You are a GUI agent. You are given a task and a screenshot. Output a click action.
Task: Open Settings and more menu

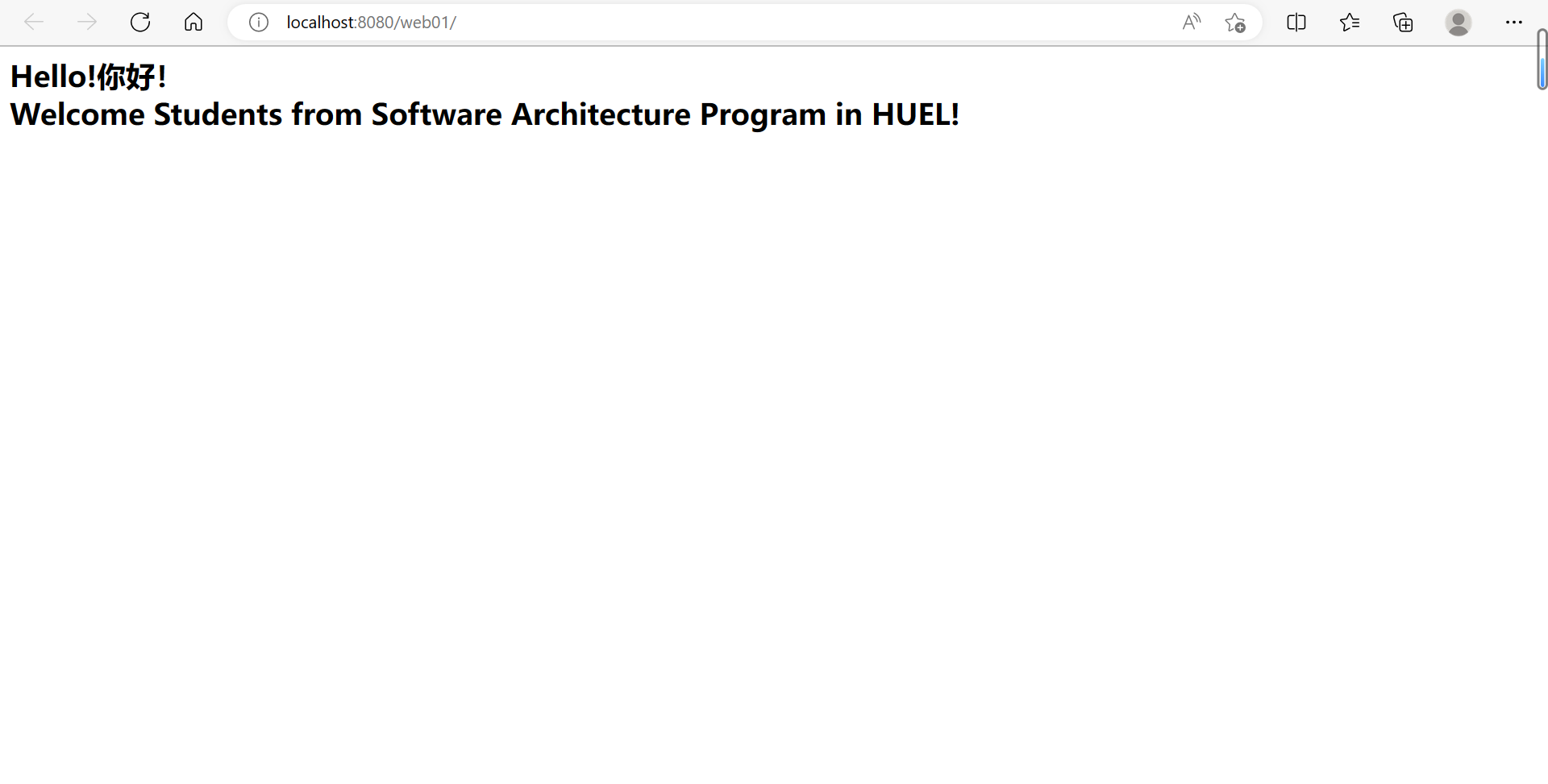(1514, 23)
